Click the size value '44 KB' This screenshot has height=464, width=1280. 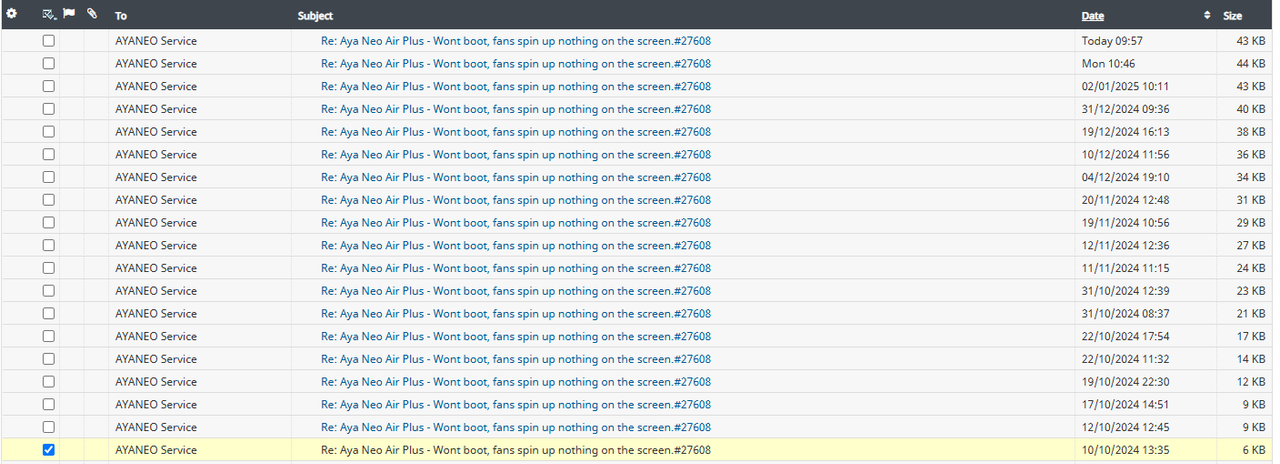point(1251,63)
